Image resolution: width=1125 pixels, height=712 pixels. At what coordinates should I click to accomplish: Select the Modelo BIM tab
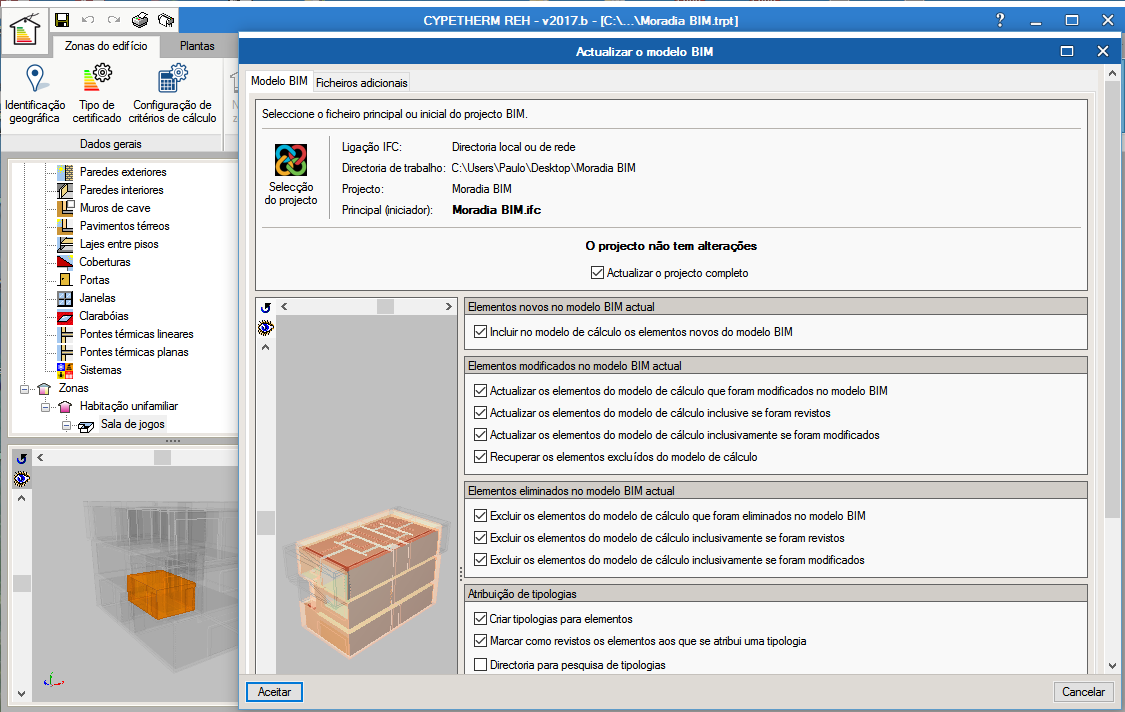pos(279,81)
